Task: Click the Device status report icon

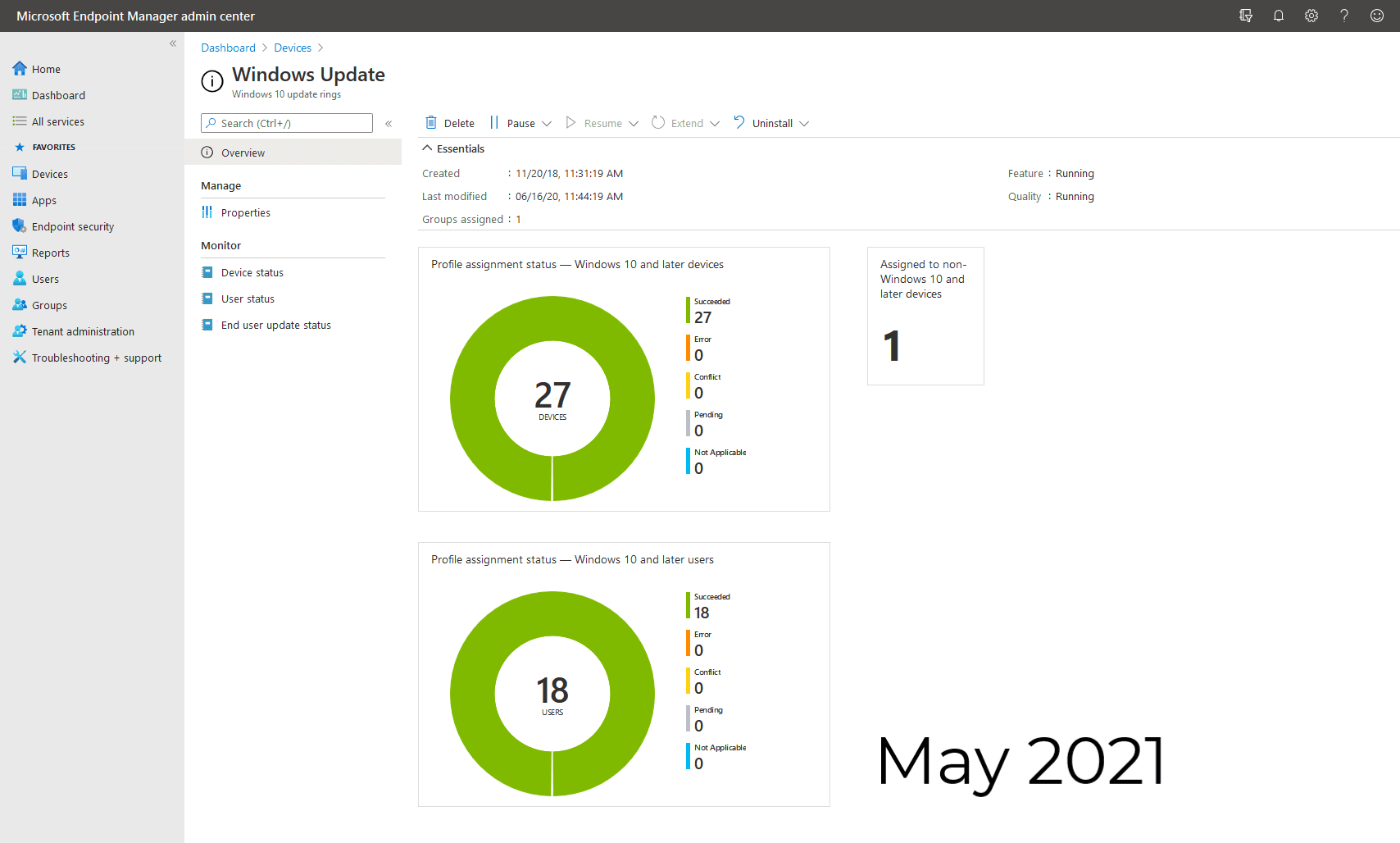Action: 207,272
